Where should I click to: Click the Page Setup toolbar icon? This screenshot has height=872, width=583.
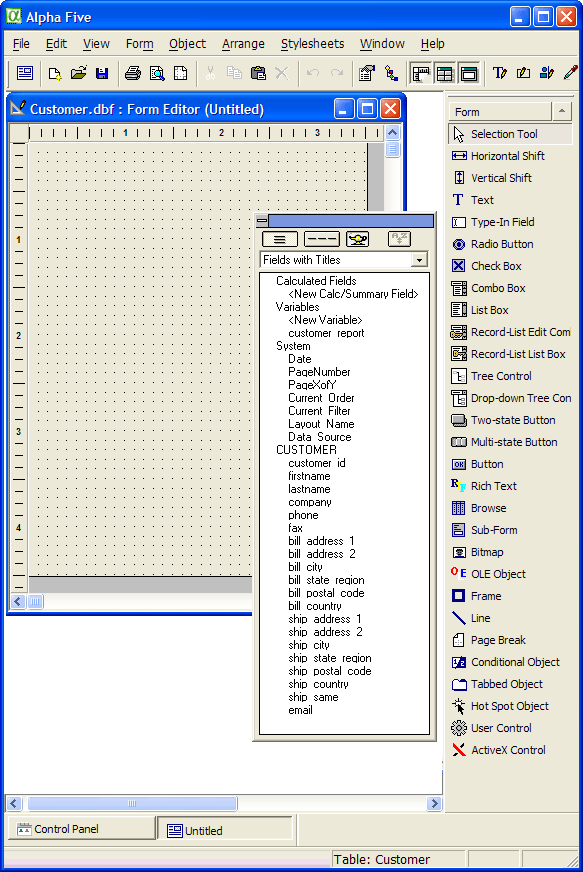click(x=180, y=73)
